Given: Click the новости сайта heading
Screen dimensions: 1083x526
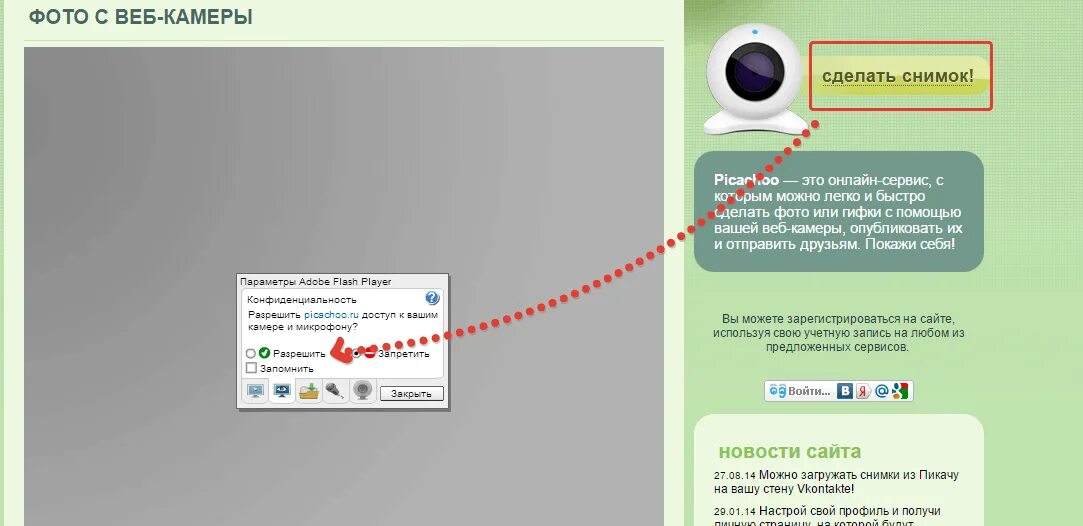Looking at the screenshot, I should click(x=789, y=452).
